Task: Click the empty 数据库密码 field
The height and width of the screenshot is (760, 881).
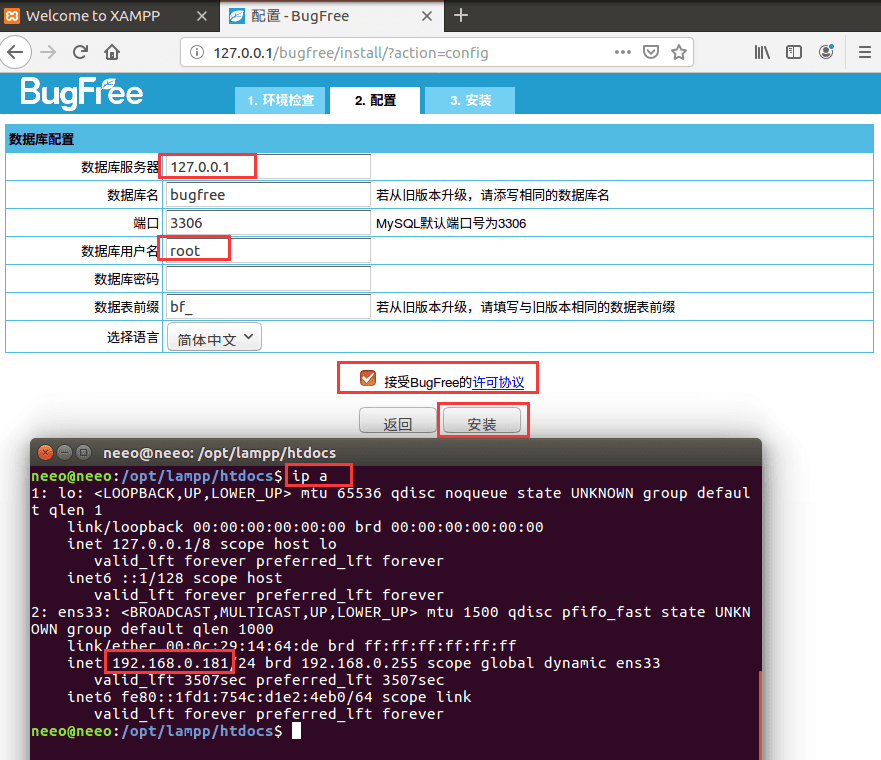Action: pyautogui.click(x=268, y=279)
